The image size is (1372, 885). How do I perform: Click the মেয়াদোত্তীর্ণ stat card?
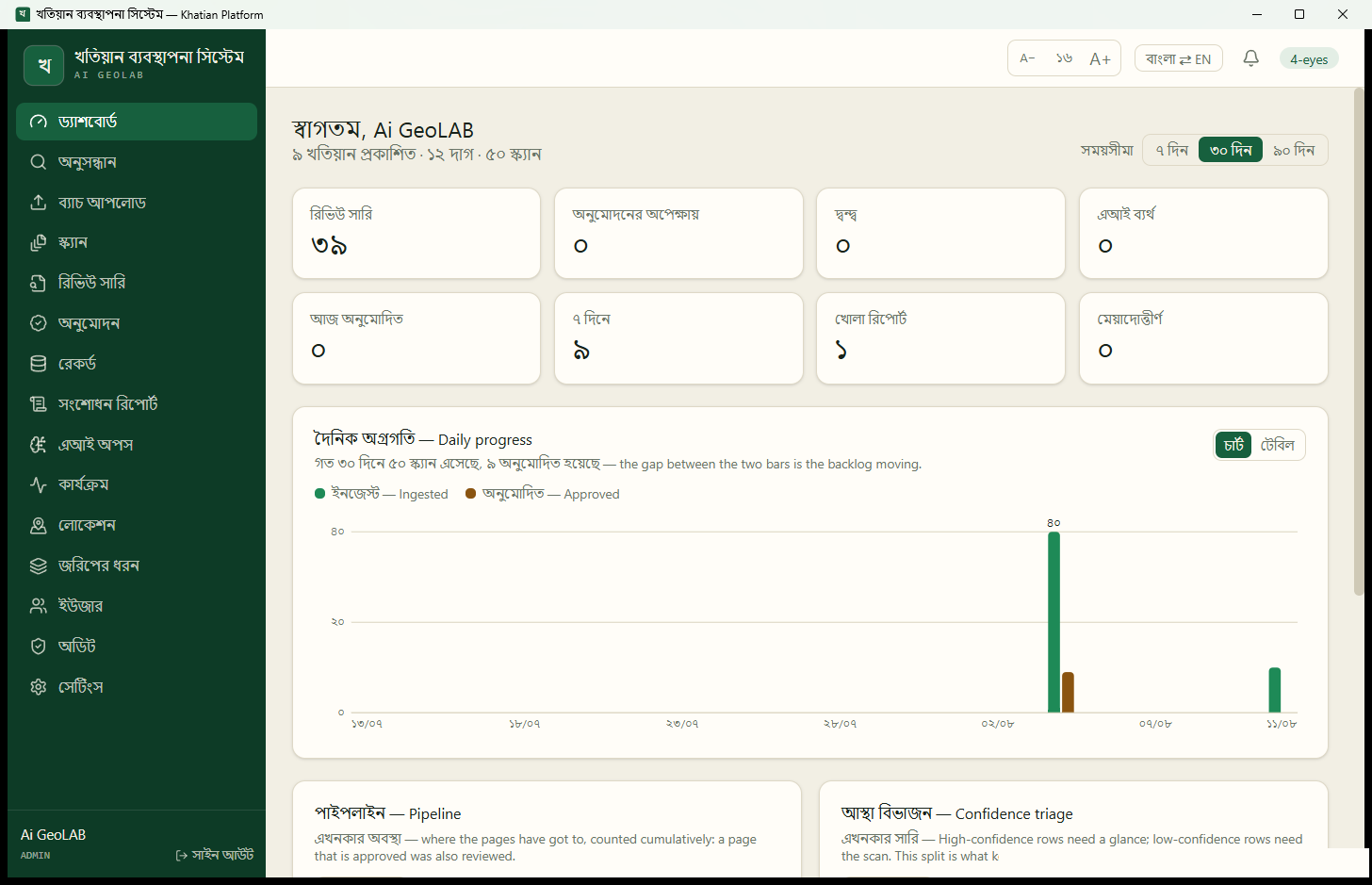pyautogui.click(x=1203, y=338)
